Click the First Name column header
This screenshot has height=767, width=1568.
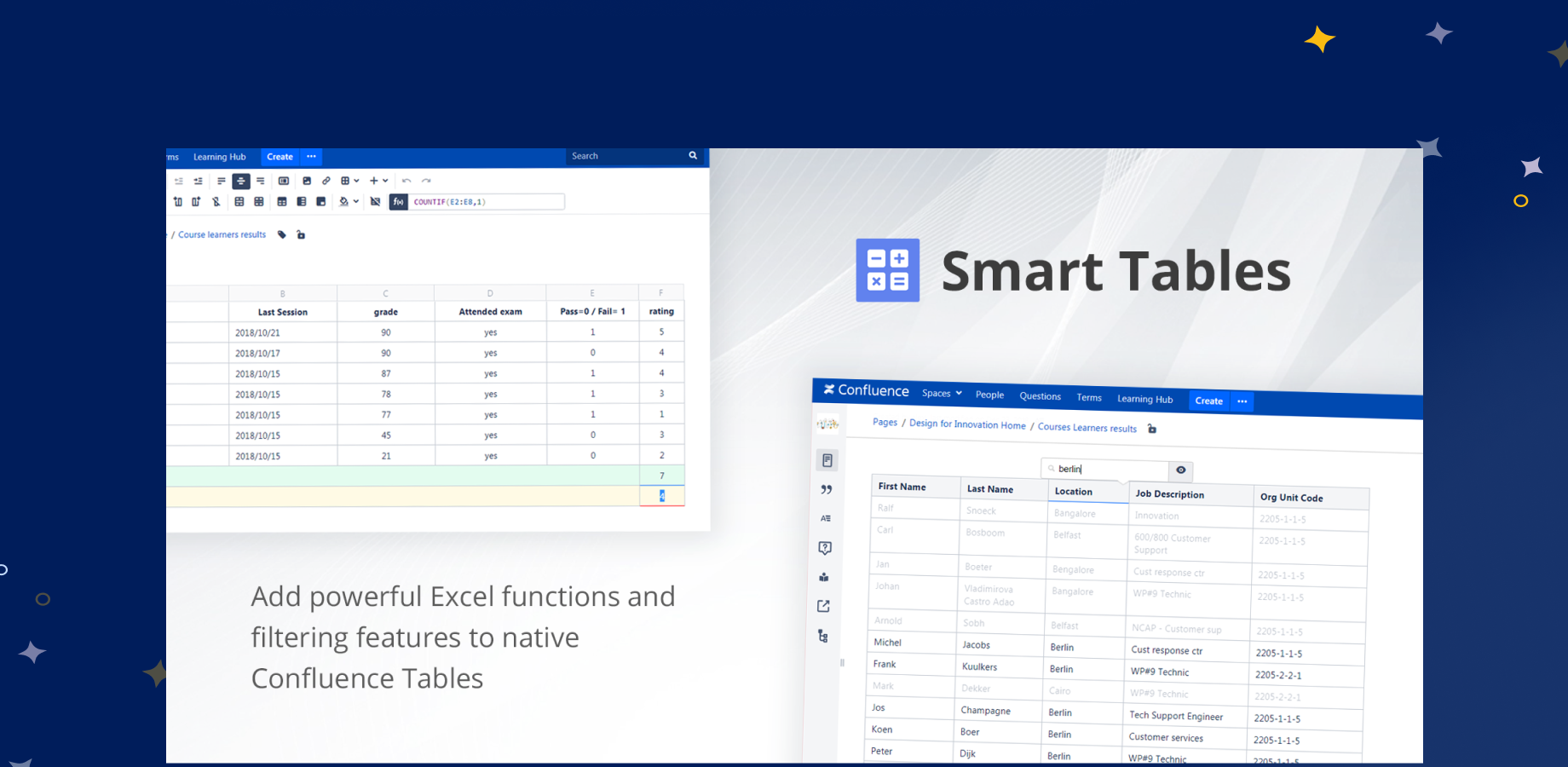pos(917,487)
